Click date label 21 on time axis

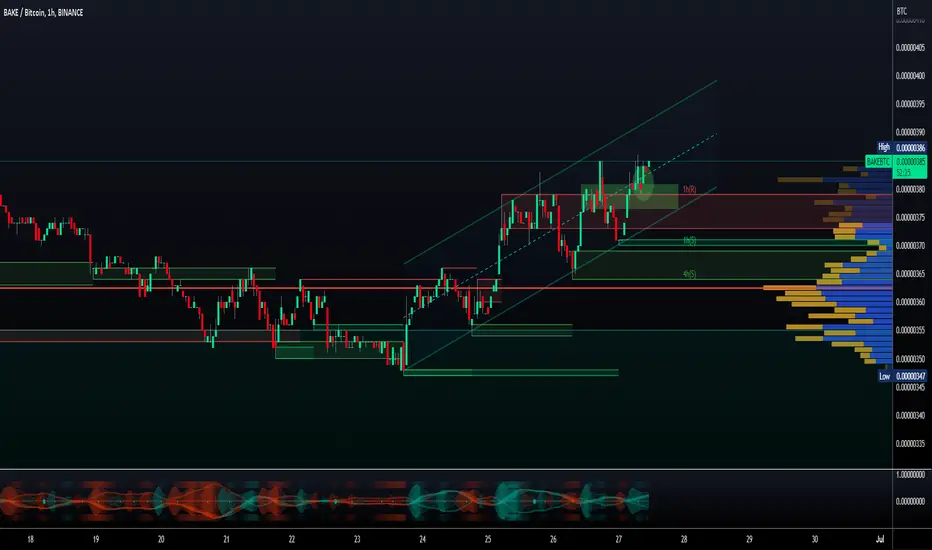[226, 540]
